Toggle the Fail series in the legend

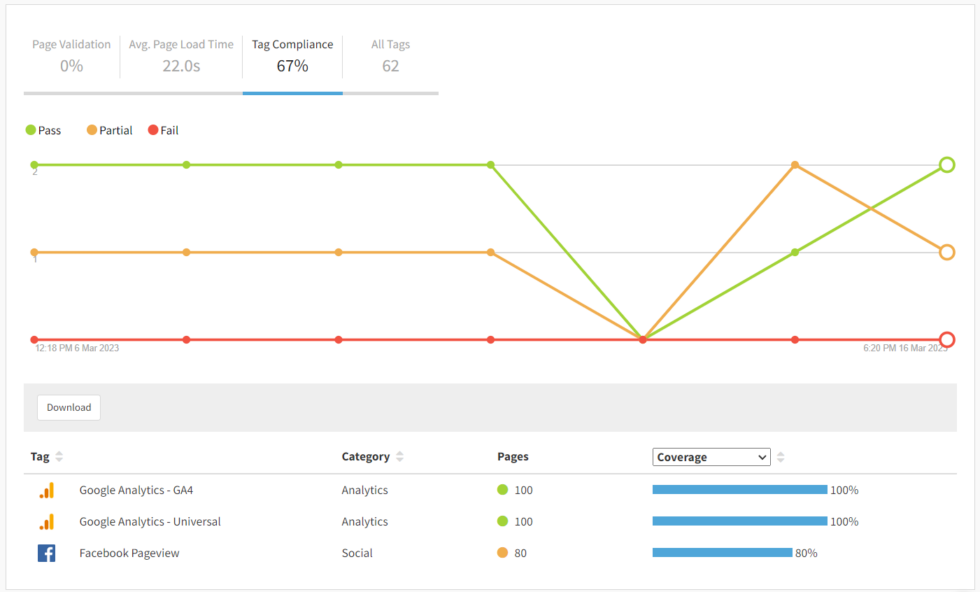click(x=165, y=130)
